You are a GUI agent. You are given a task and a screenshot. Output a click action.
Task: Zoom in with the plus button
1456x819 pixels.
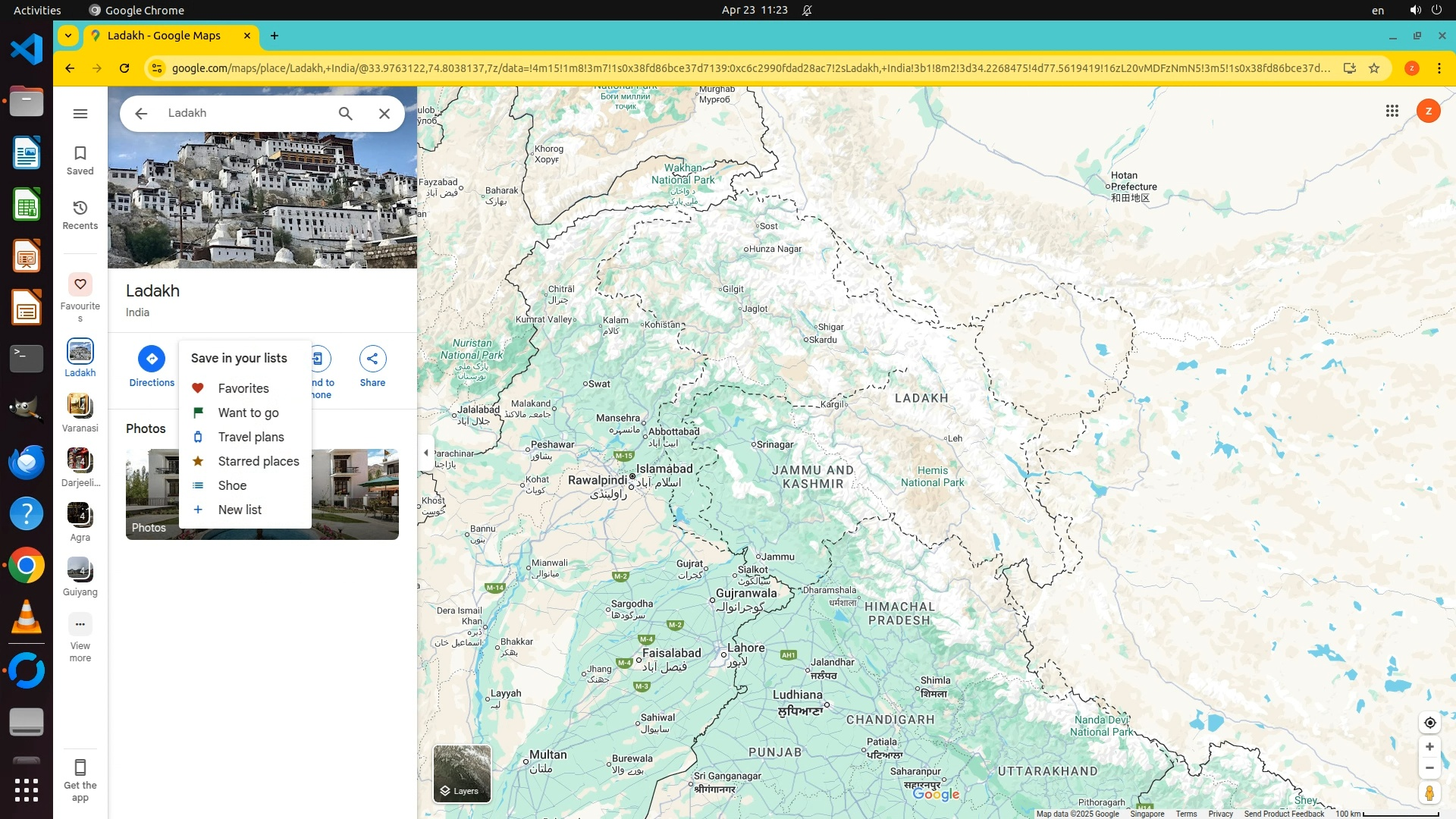[1429, 747]
